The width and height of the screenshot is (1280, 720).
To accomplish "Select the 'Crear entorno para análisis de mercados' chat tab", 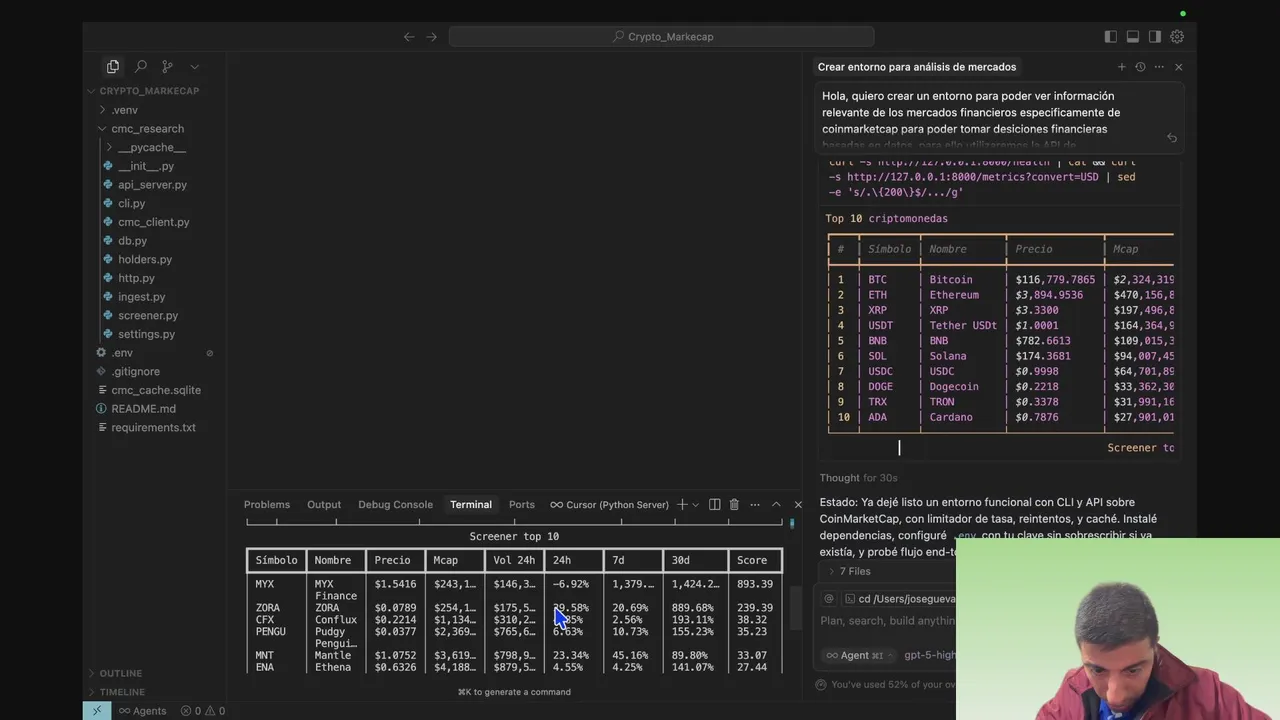I will click(917, 67).
